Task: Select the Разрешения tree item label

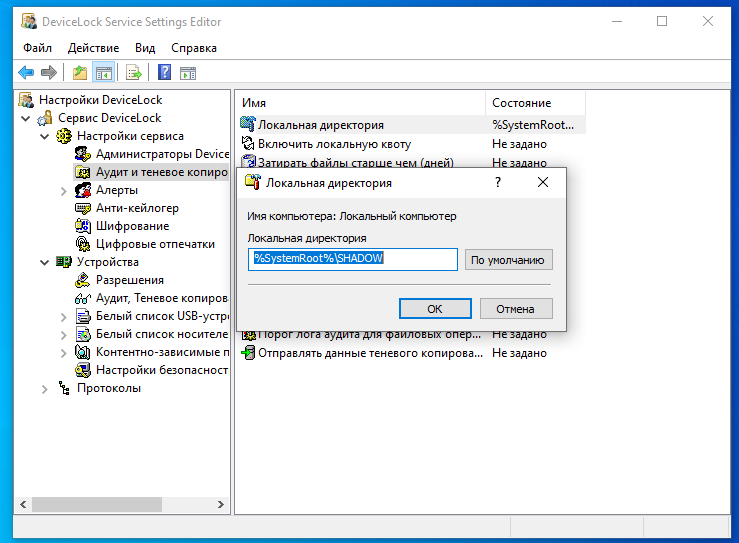Action: coord(130,280)
